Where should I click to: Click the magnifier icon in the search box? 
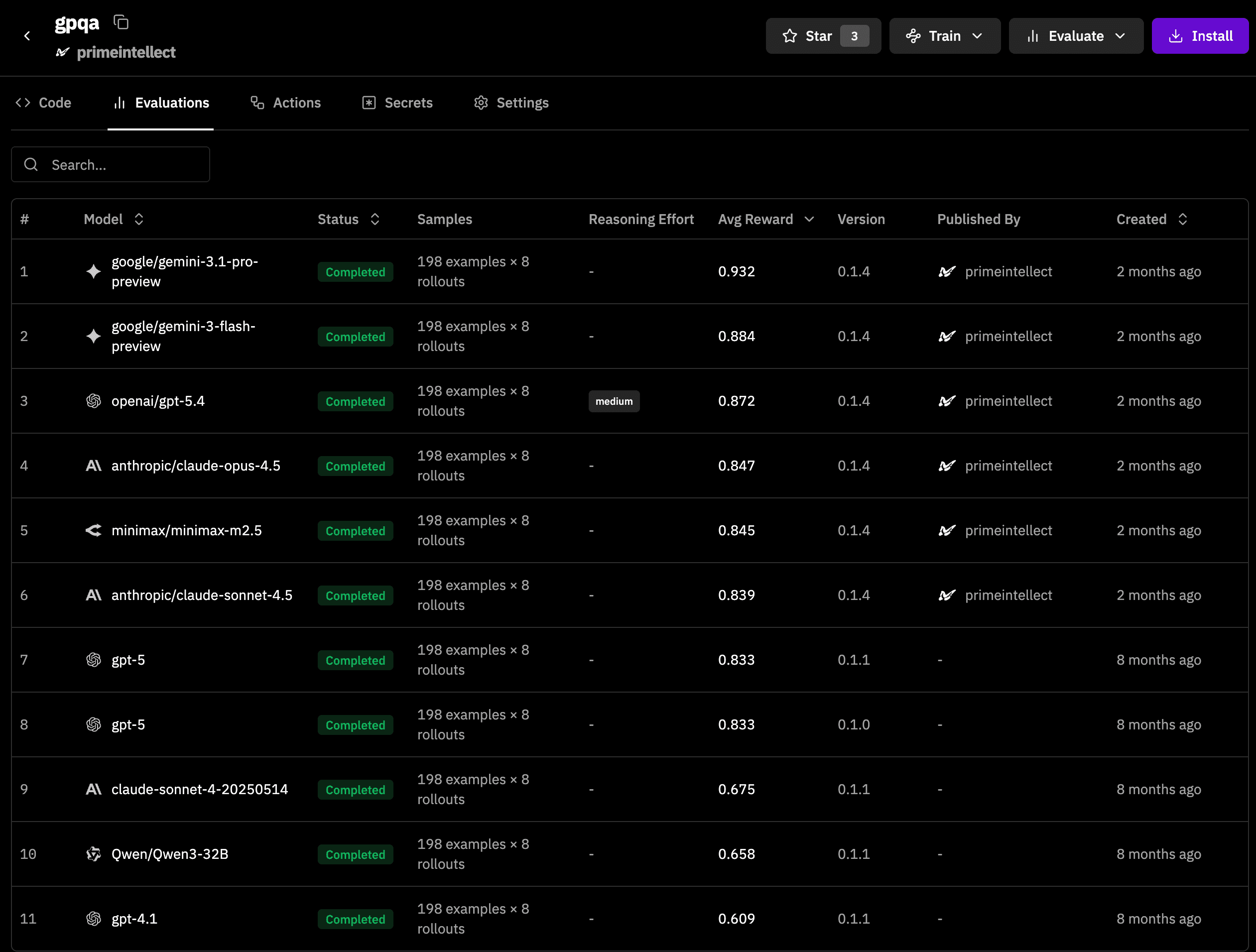[x=31, y=165]
